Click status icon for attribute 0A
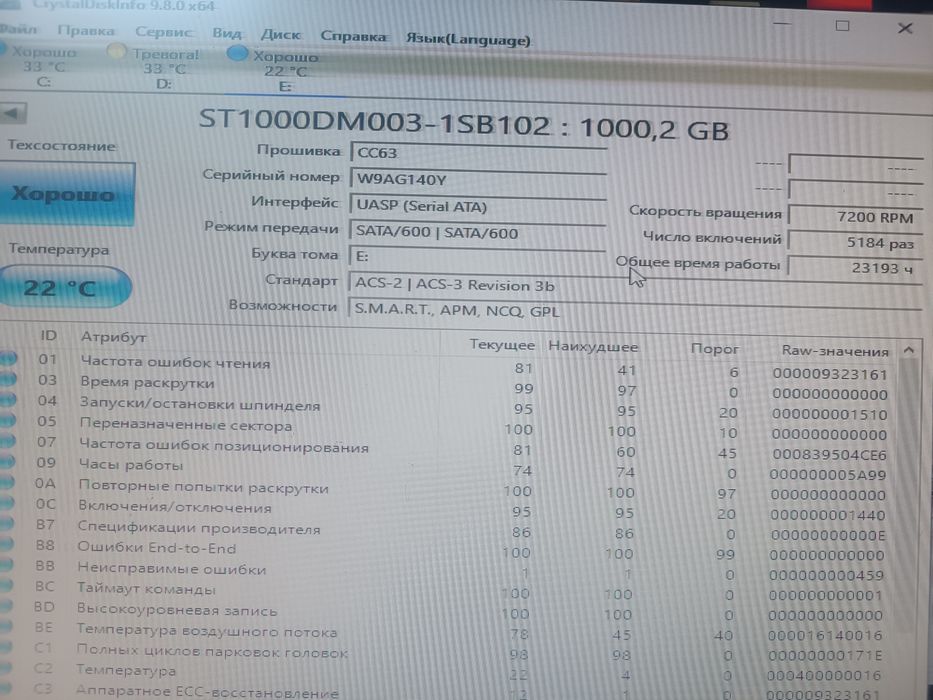Viewport: 933px width, 700px height. 7,483
